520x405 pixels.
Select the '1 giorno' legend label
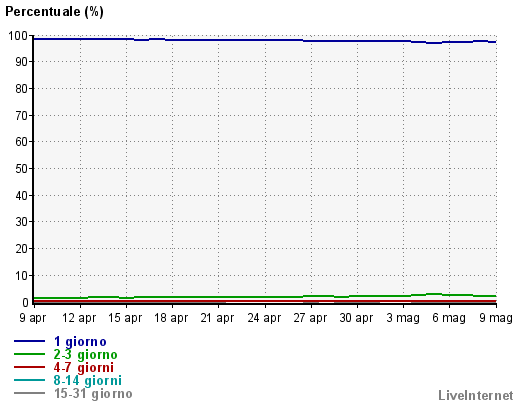coord(80,342)
